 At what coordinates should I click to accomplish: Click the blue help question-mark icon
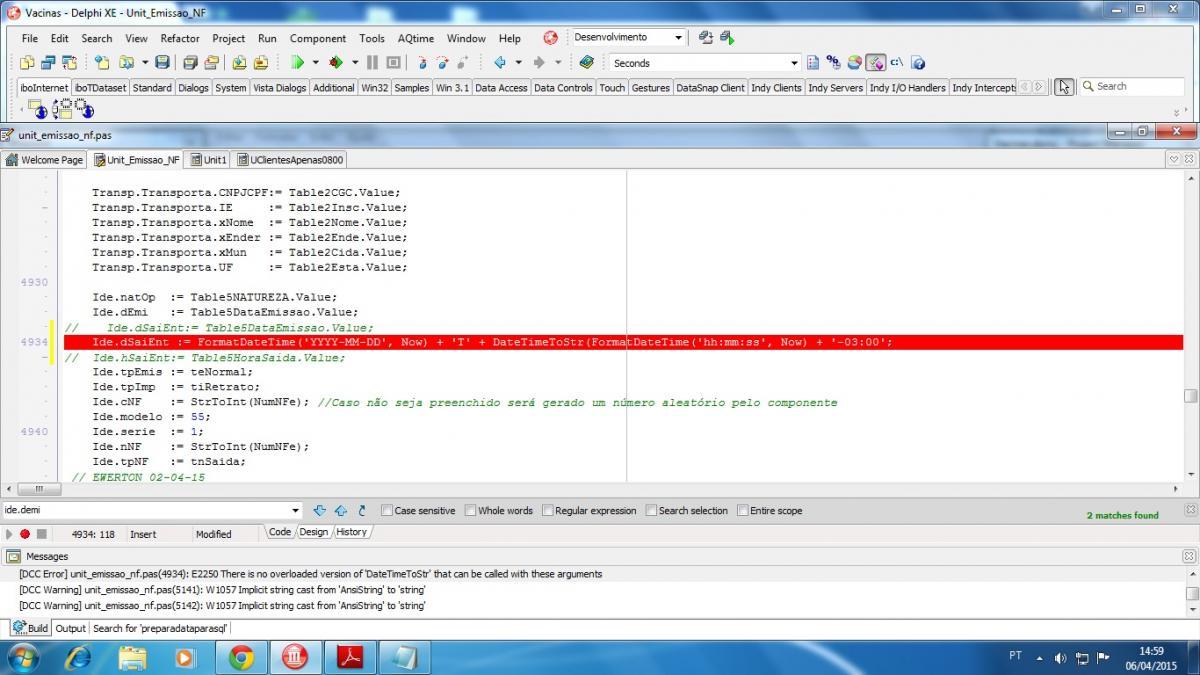[x=918, y=62]
